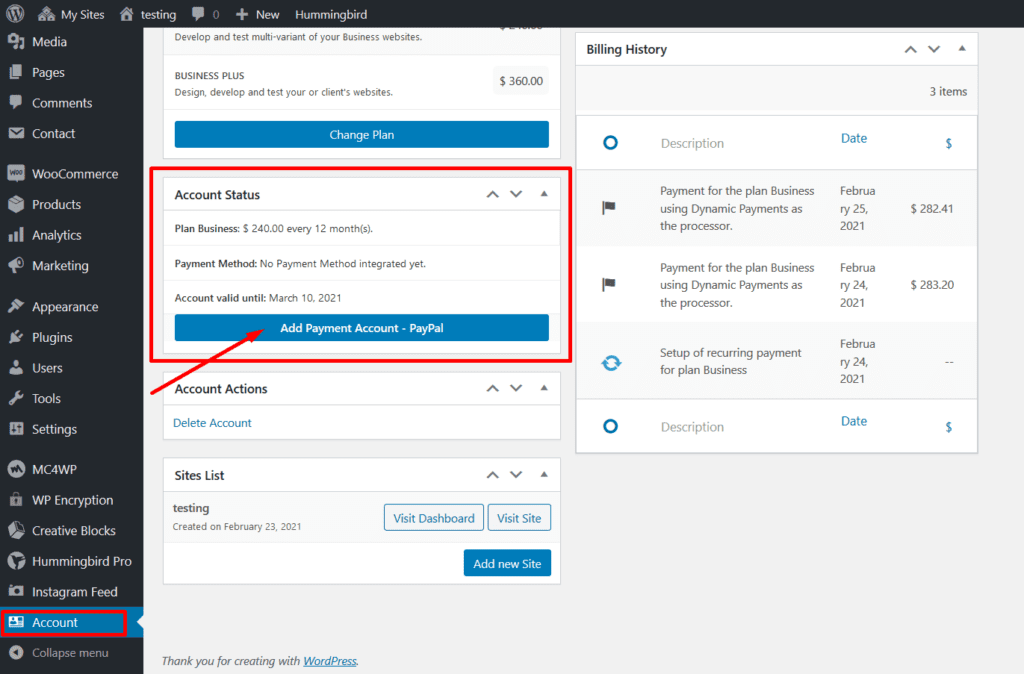Move Sites List panel up
The height and width of the screenshot is (674, 1024).
click(493, 475)
